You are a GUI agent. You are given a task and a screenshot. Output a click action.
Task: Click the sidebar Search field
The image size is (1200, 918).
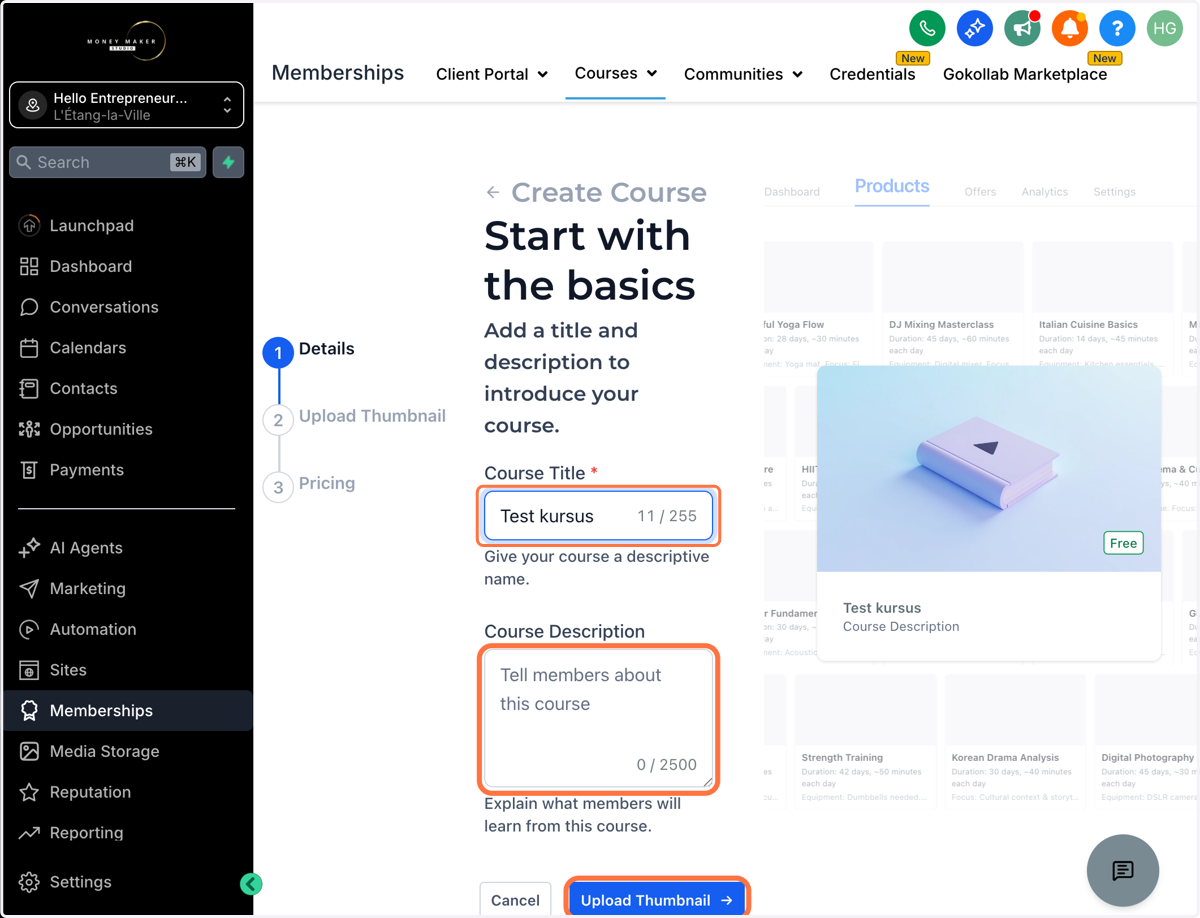(x=107, y=162)
